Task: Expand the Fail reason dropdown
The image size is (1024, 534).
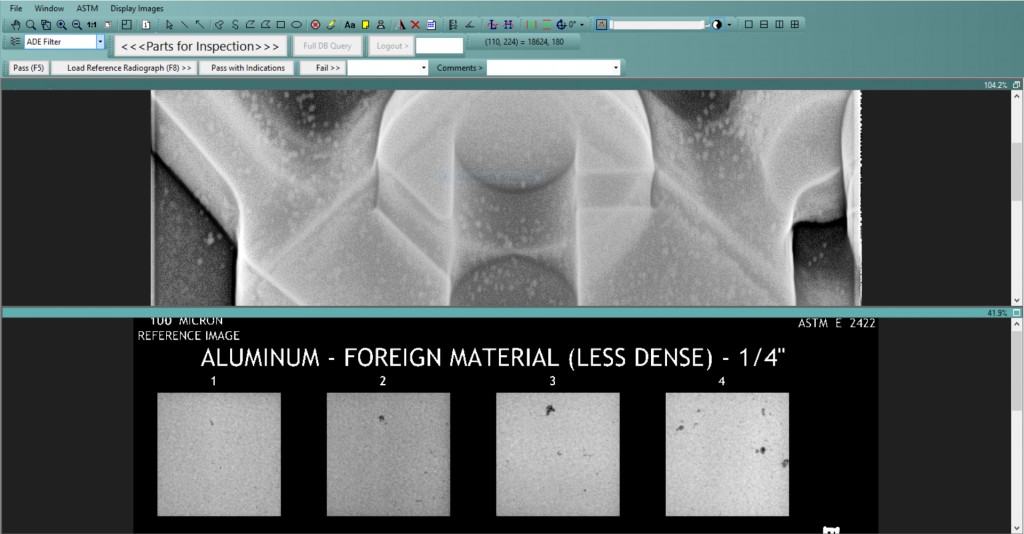Action: click(x=424, y=68)
